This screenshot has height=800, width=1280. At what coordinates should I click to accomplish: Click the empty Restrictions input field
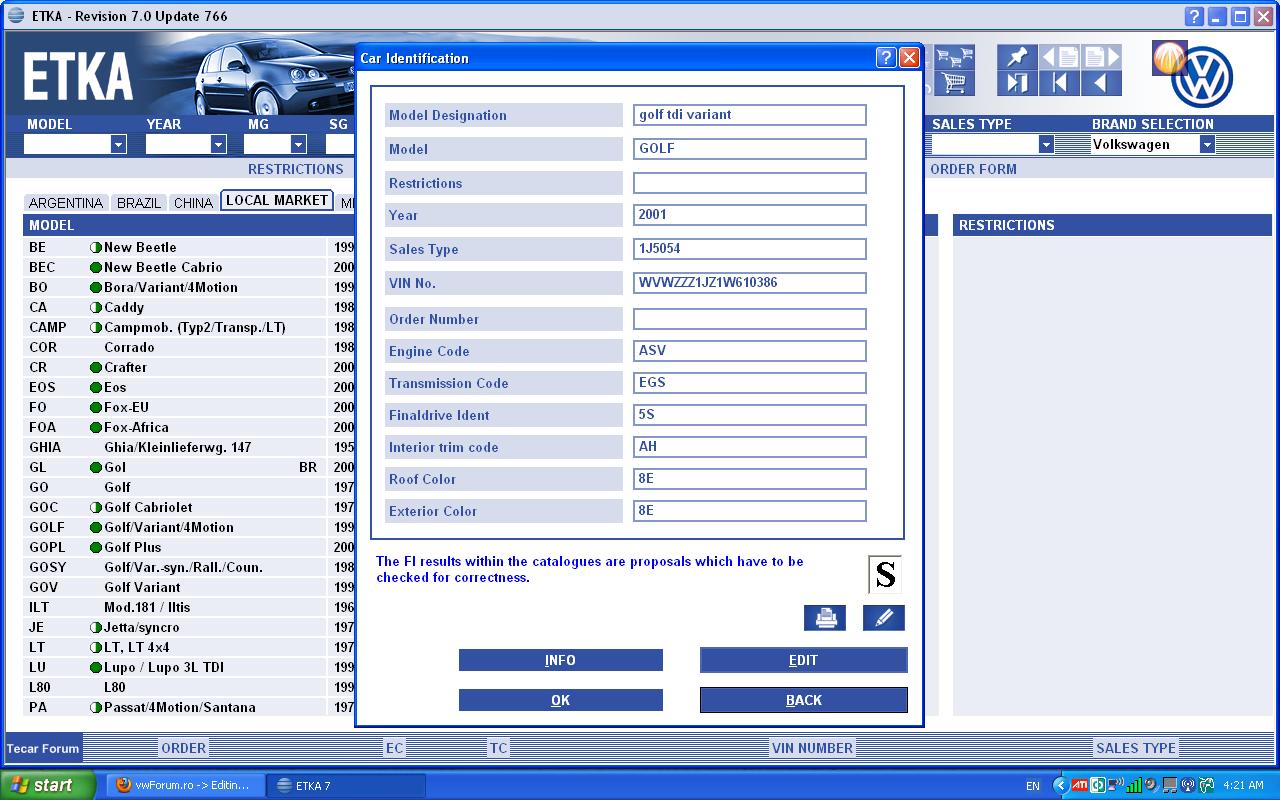coord(750,183)
